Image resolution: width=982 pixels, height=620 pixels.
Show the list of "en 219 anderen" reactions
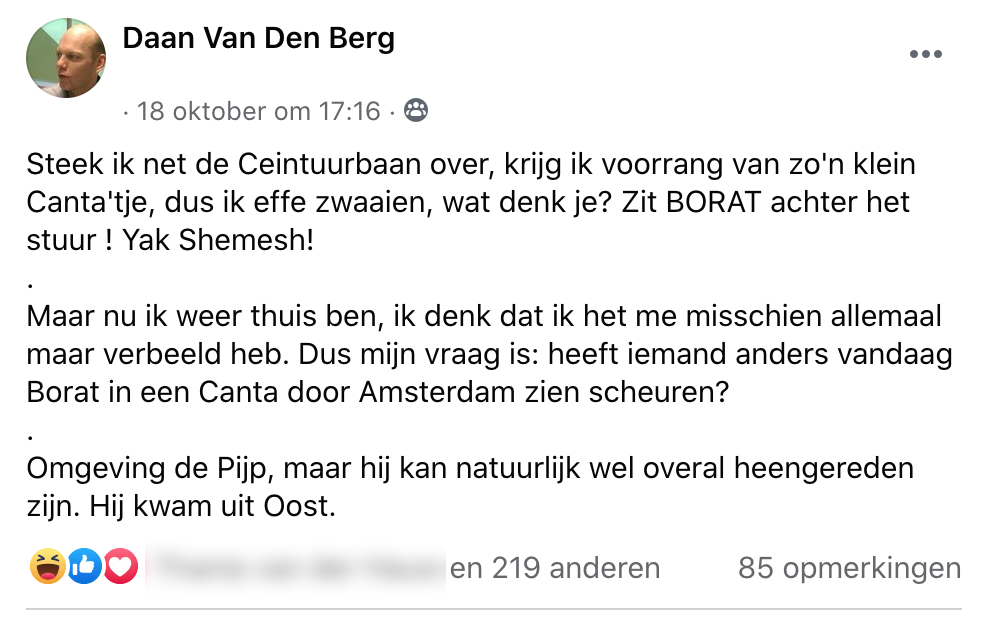click(555, 568)
